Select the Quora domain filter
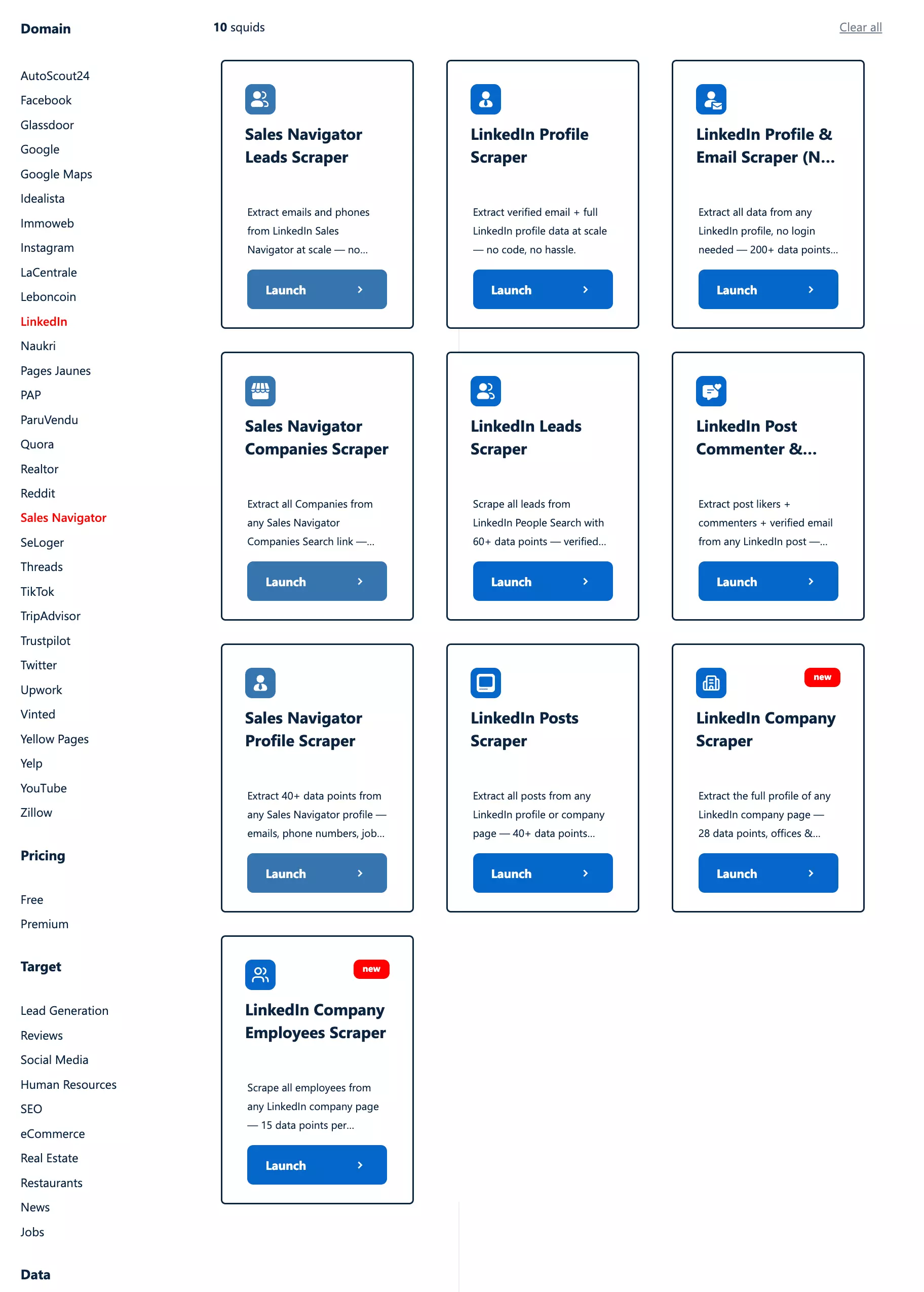The height and width of the screenshot is (1292, 924). click(x=37, y=444)
